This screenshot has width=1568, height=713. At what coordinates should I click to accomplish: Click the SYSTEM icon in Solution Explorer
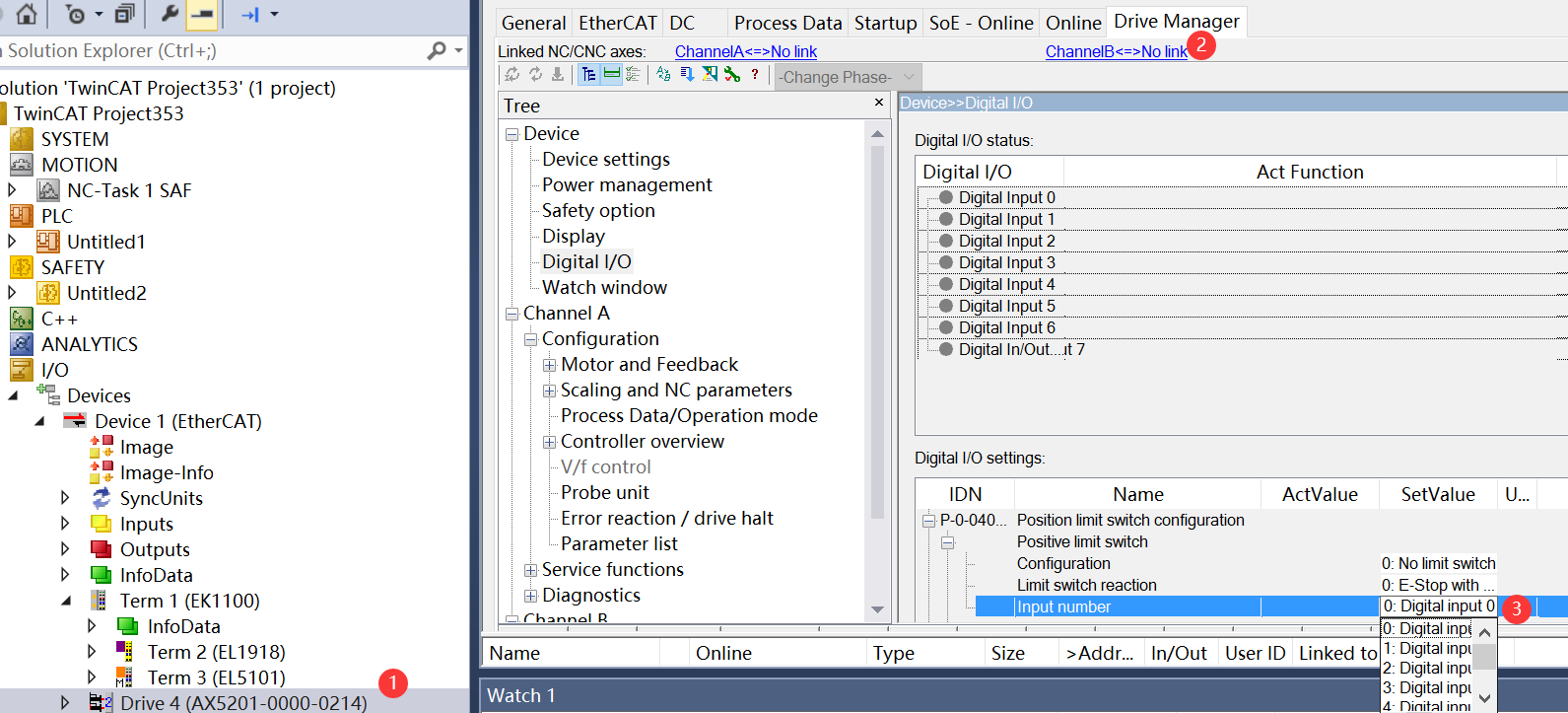22,139
